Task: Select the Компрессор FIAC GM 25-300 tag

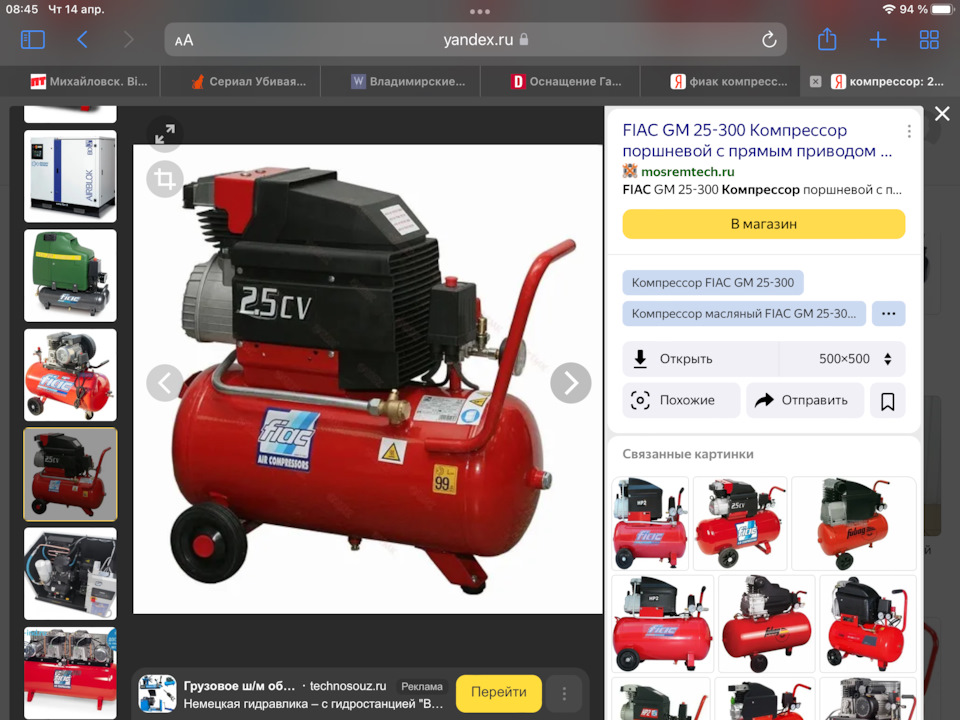Action: click(x=713, y=283)
